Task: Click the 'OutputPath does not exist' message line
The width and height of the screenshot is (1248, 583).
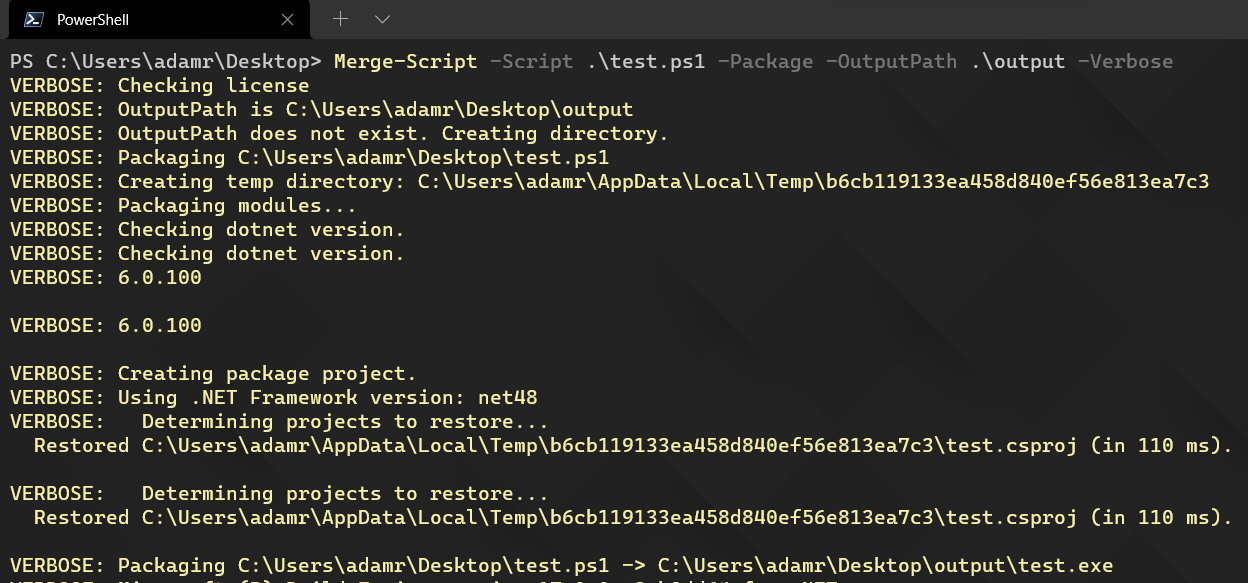Action: point(339,133)
